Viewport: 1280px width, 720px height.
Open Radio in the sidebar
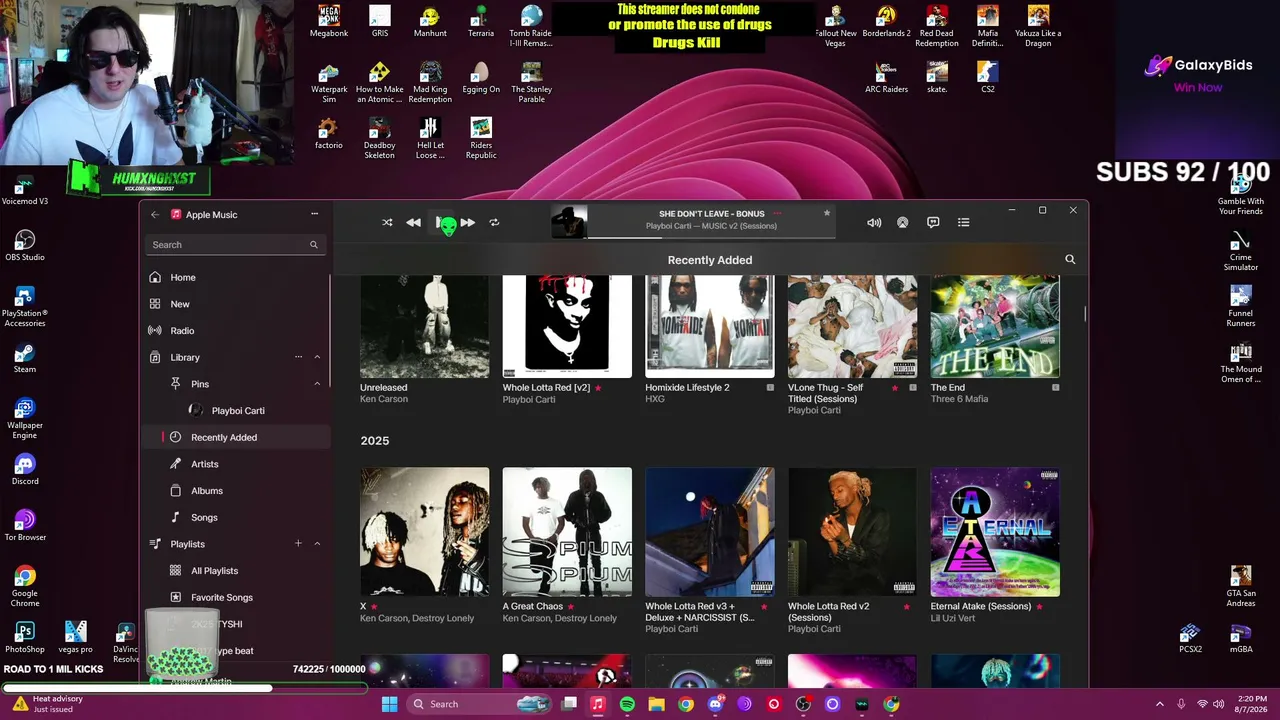[x=235, y=331]
